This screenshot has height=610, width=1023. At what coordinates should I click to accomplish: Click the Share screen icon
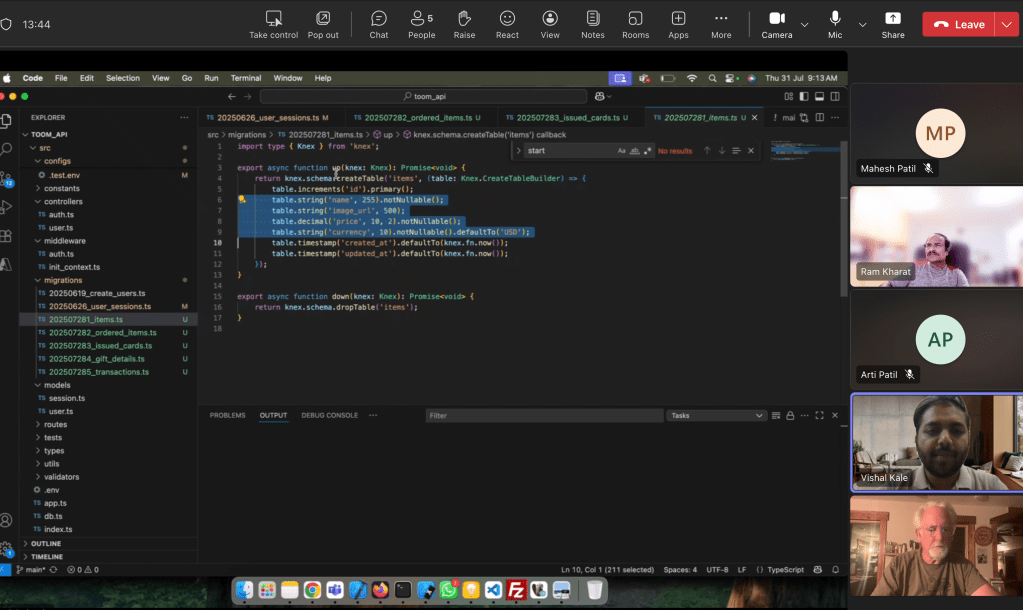tap(893, 19)
